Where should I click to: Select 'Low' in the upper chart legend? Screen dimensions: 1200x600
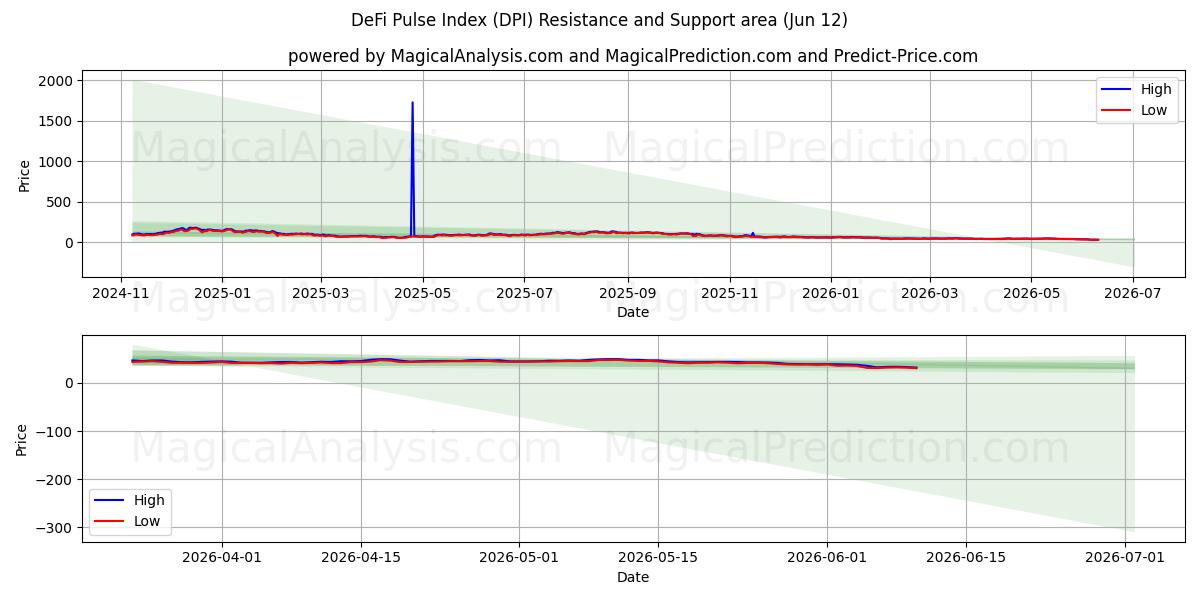(1154, 110)
